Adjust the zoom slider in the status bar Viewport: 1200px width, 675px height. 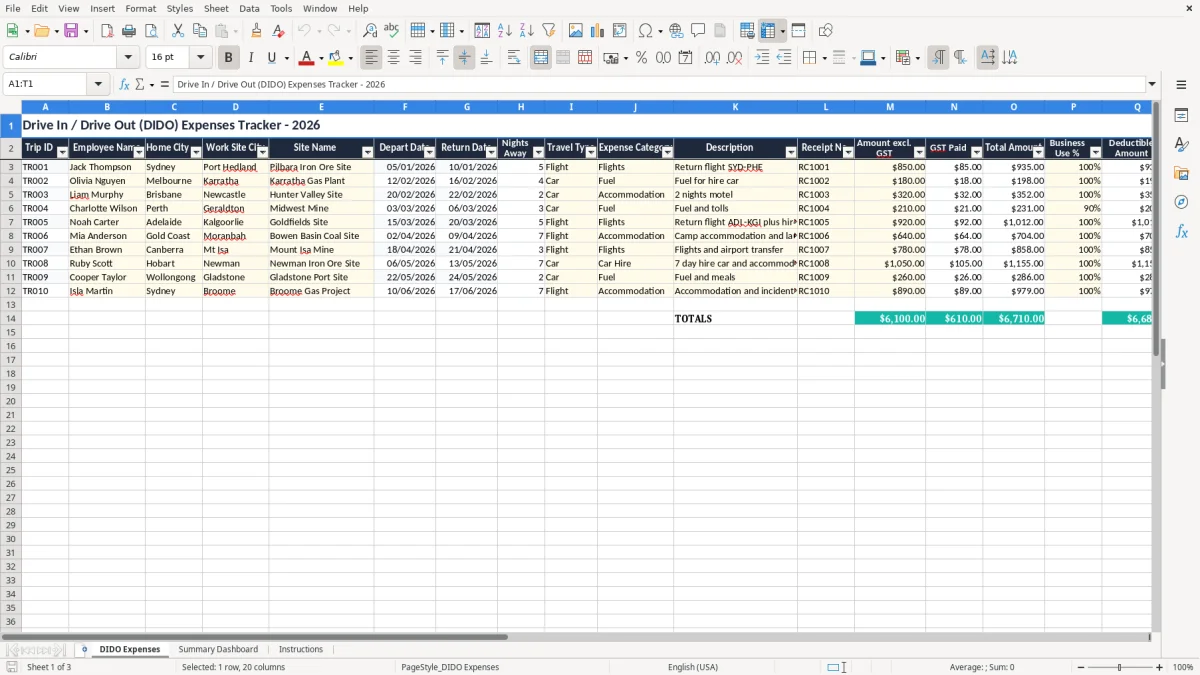(1119, 667)
